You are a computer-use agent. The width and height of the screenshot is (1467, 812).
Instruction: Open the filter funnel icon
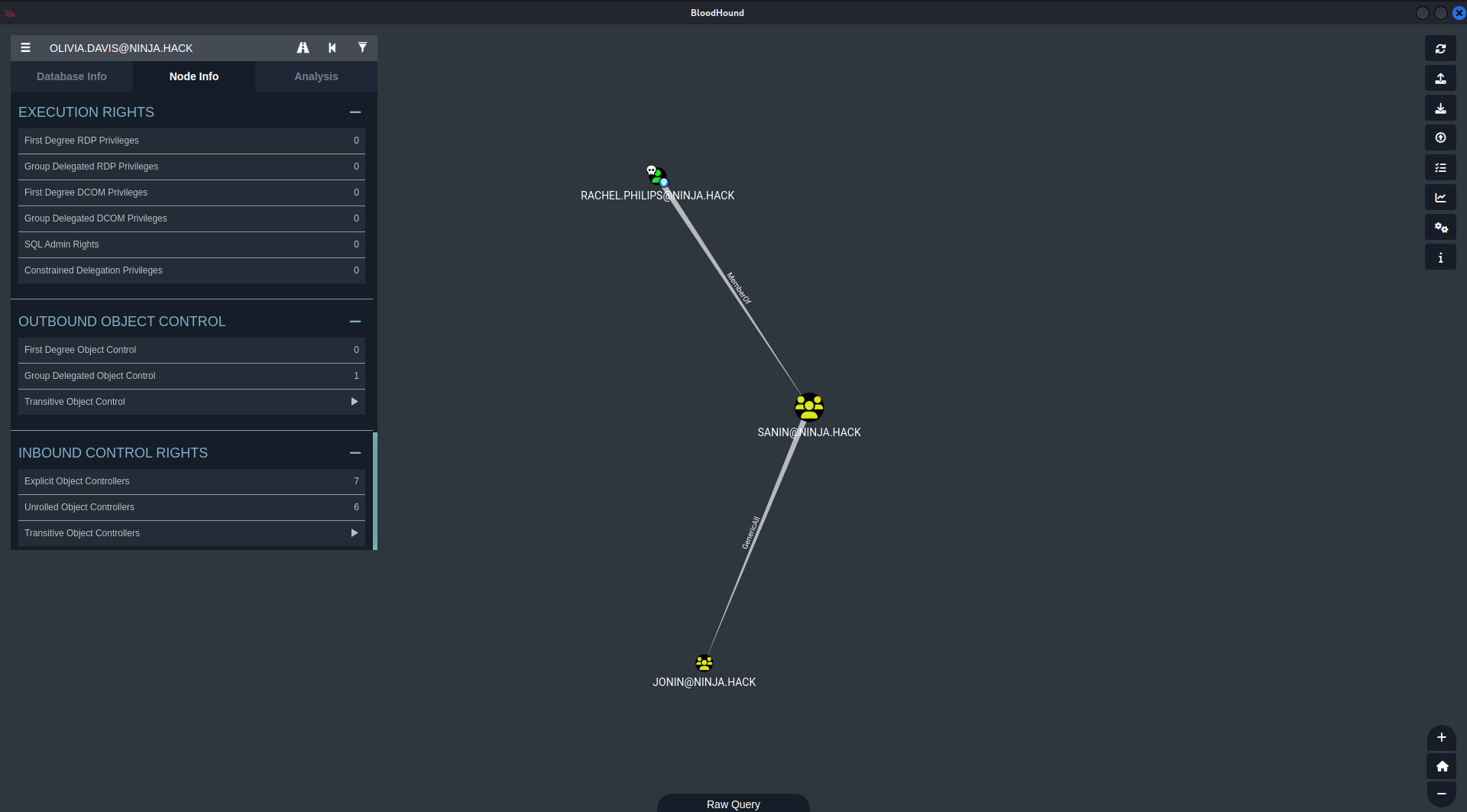click(362, 48)
